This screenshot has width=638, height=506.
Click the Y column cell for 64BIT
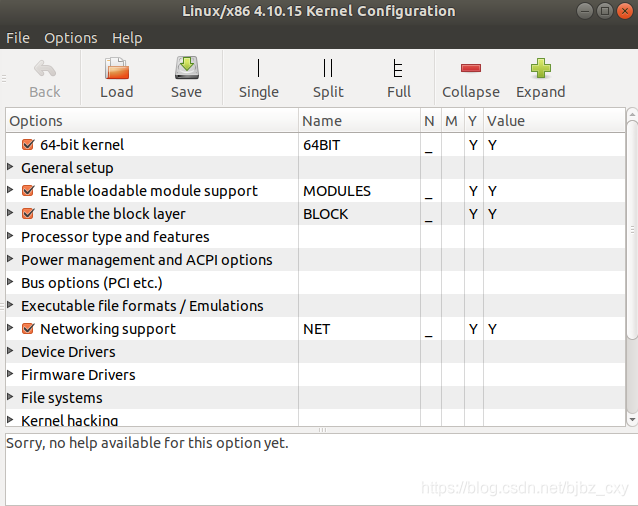pyautogui.click(x=474, y=145)
